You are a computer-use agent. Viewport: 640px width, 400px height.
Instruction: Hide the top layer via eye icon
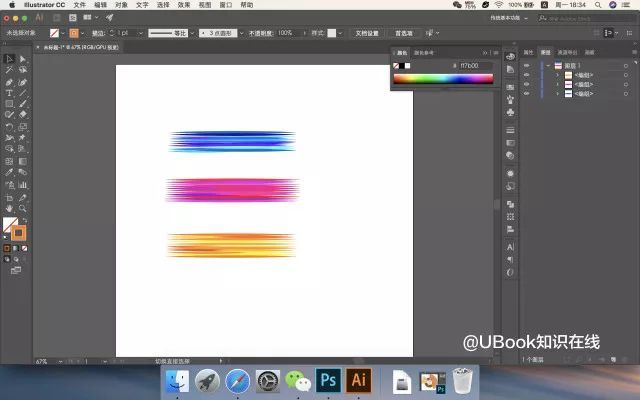(527, 66)
